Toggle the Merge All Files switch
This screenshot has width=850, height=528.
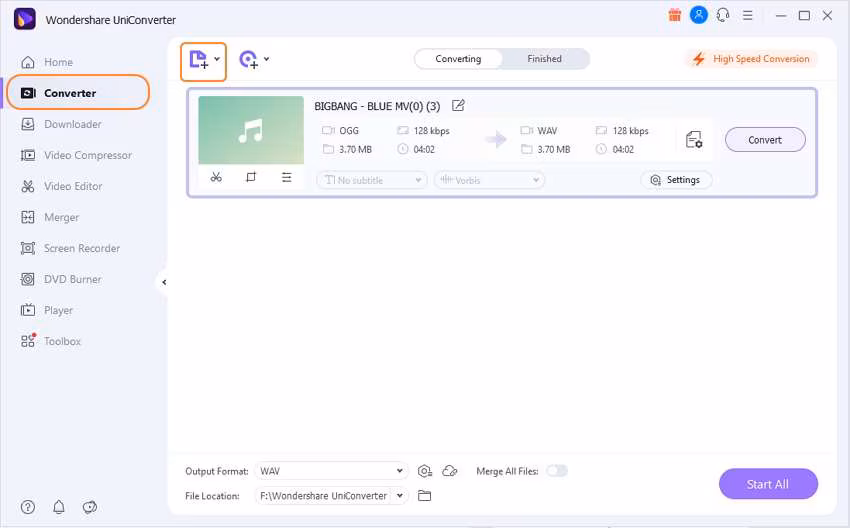(x=557, y=471)
